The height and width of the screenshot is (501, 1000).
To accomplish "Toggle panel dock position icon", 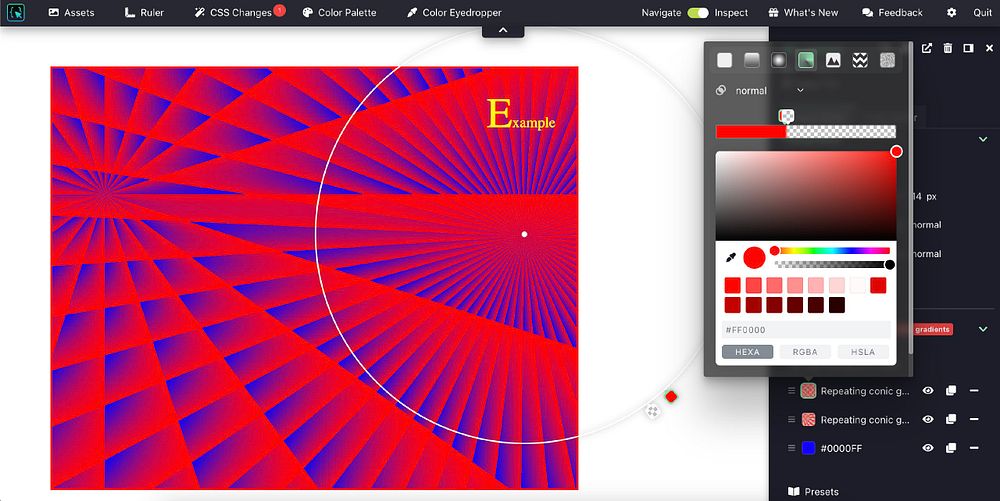I will [968, 48].
